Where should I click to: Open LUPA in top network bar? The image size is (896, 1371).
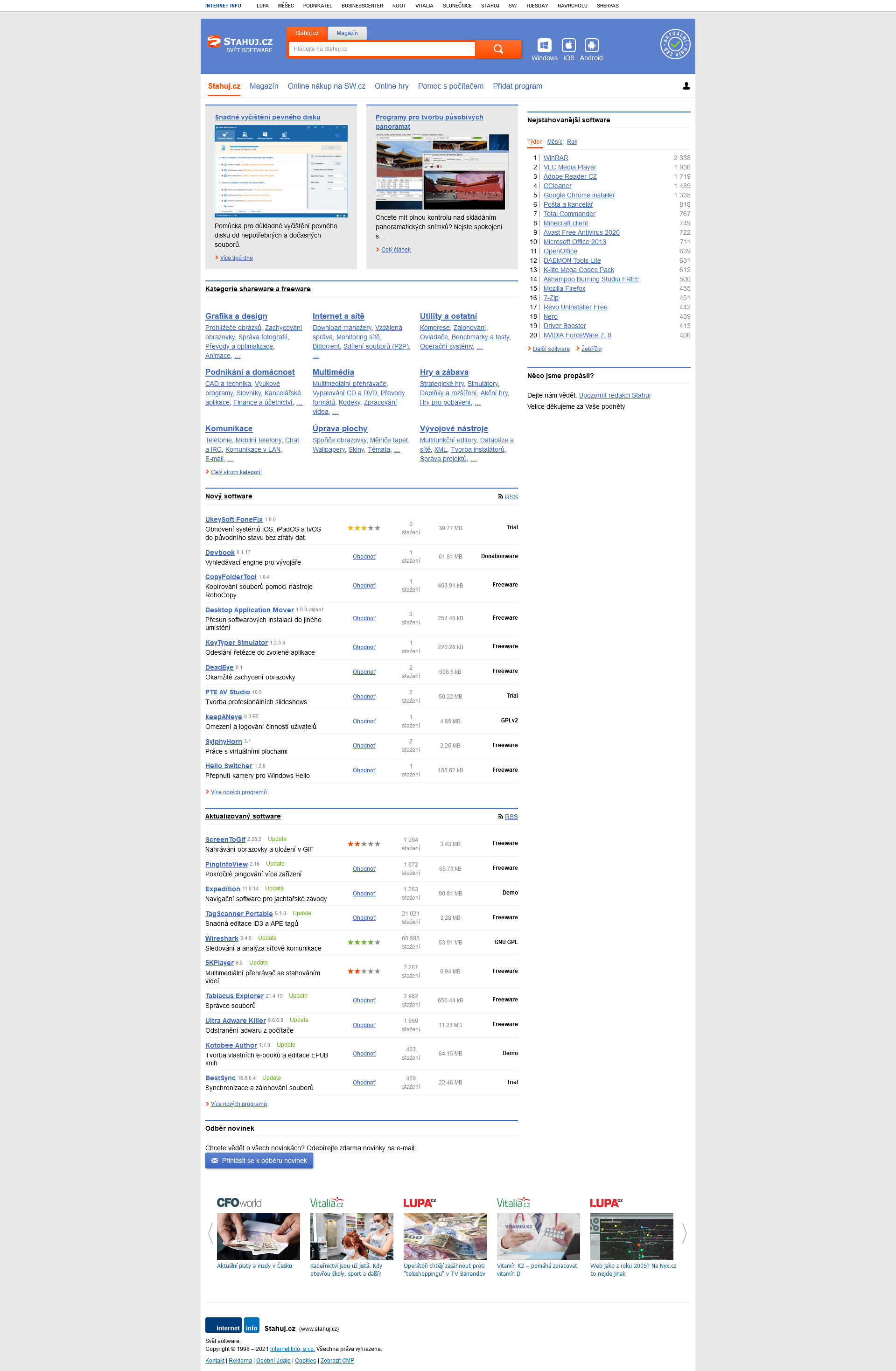[263, 6]
